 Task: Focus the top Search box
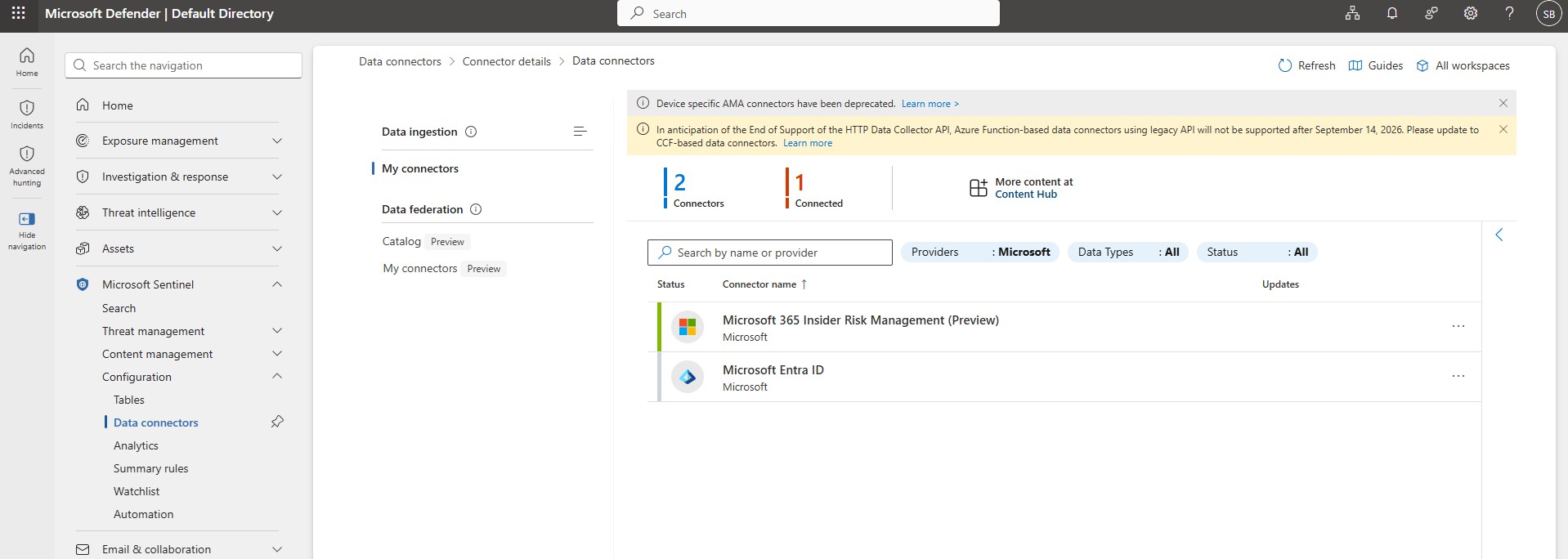pos(808,13)
